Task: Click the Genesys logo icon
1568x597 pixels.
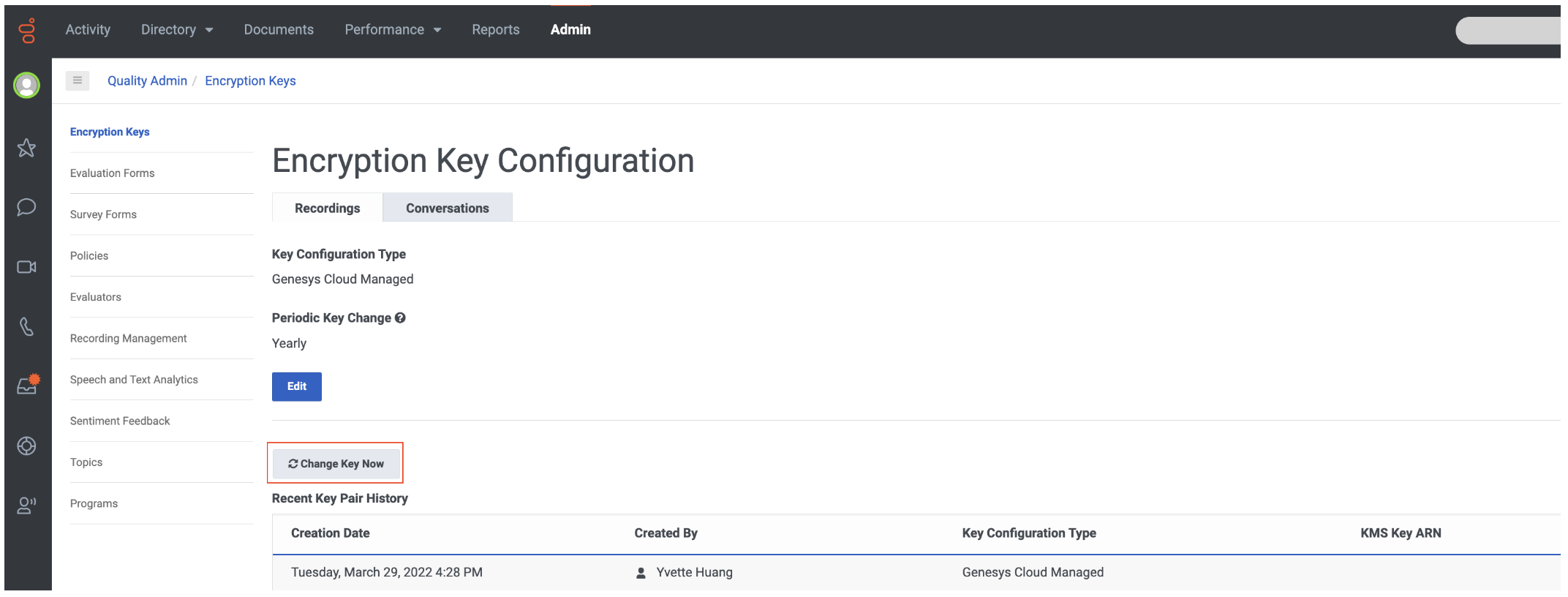Action: [x=27, y=30]
